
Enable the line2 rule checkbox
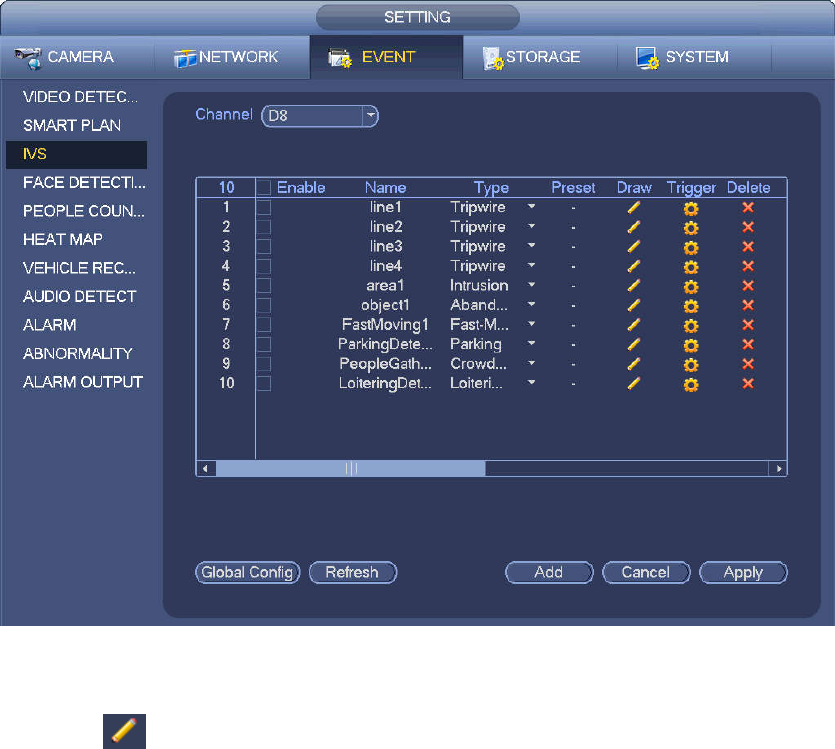tap(264, 227)
